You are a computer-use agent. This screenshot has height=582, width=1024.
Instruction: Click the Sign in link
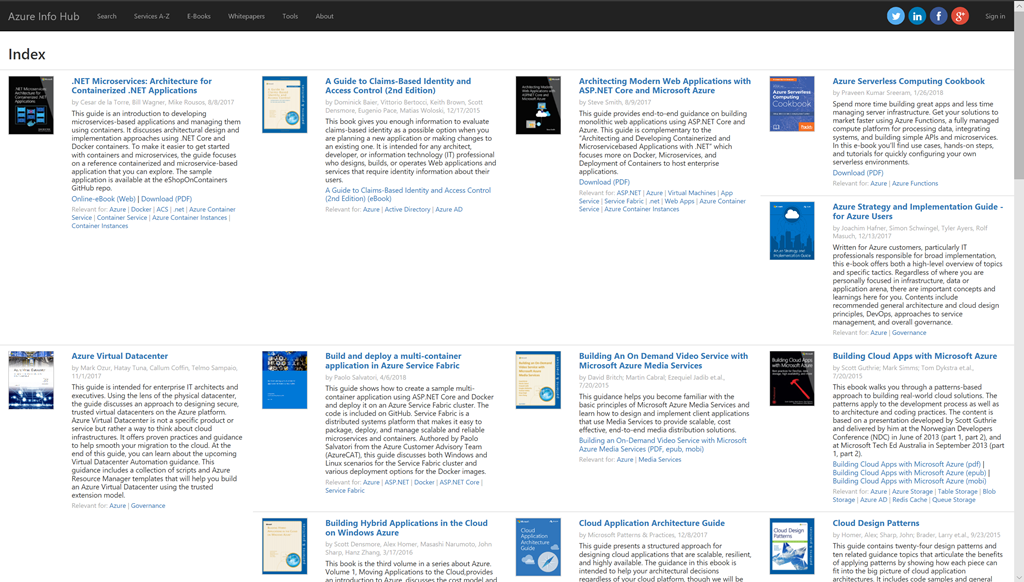[995, 16]
